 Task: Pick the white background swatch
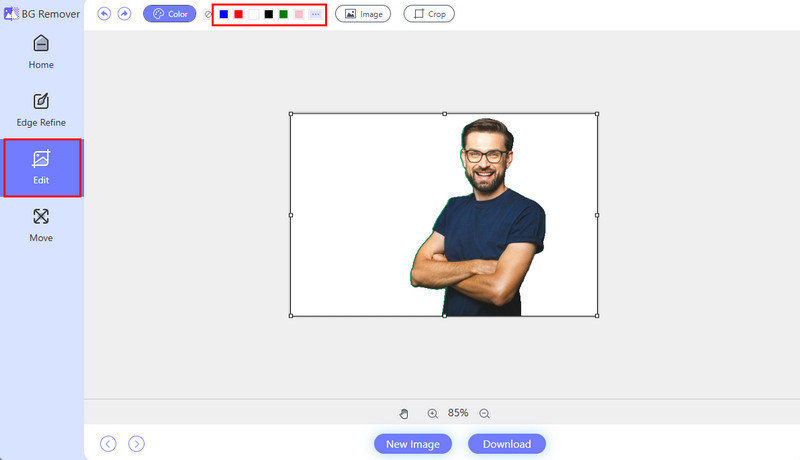[254, 14]
